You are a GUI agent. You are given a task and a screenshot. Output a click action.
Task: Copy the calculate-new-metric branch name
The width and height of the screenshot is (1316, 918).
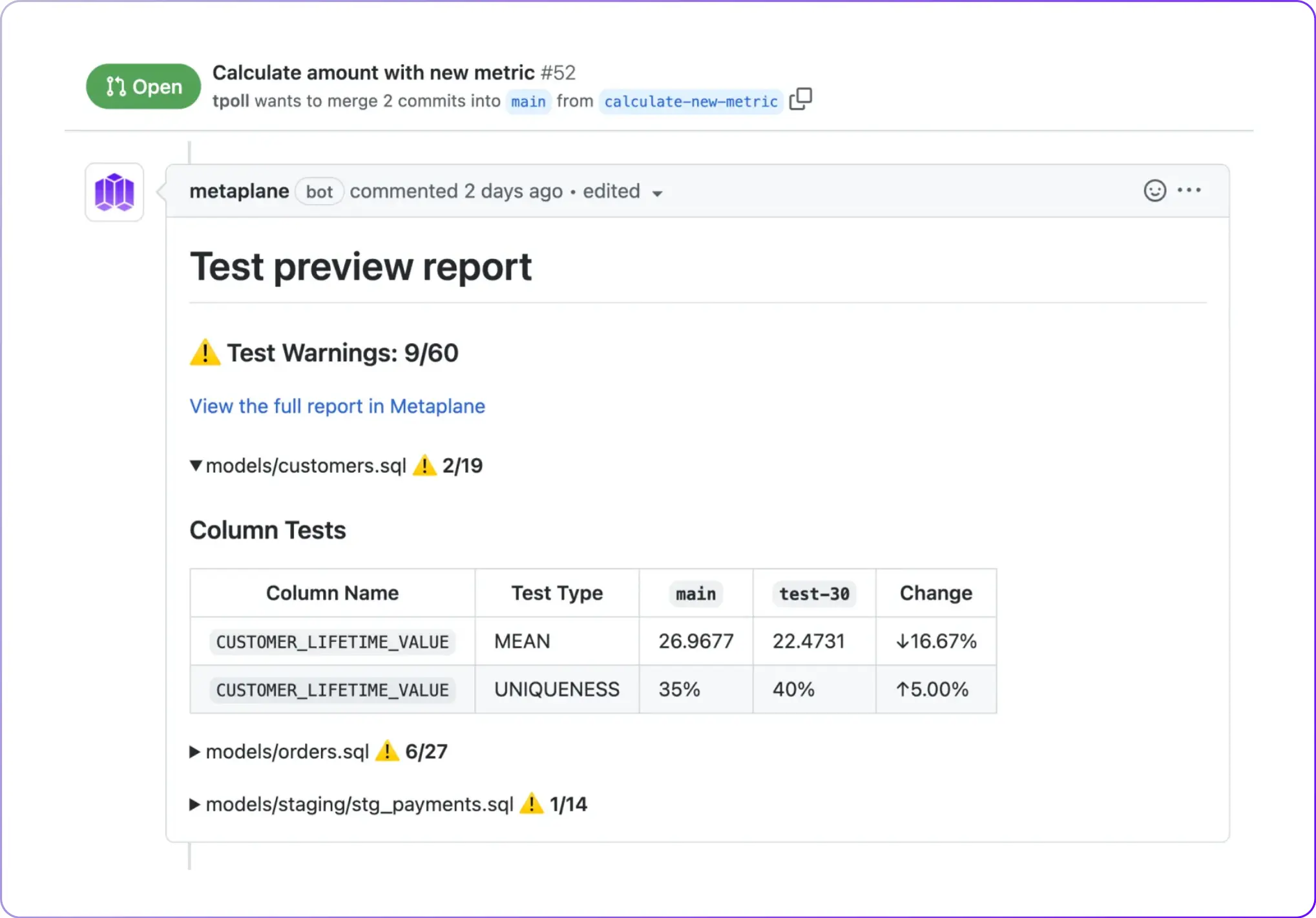click(x=801, y=101)
